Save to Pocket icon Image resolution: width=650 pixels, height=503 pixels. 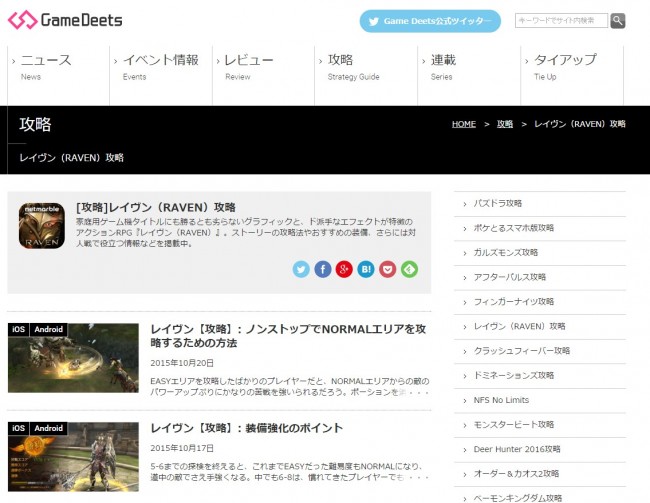click(388, 269)
